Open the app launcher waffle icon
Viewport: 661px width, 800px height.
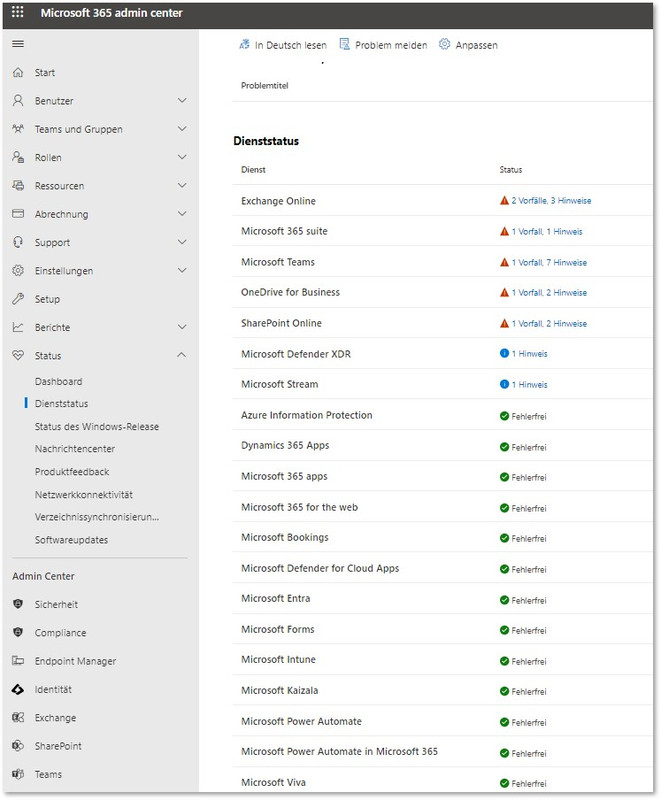pos(17,12)
